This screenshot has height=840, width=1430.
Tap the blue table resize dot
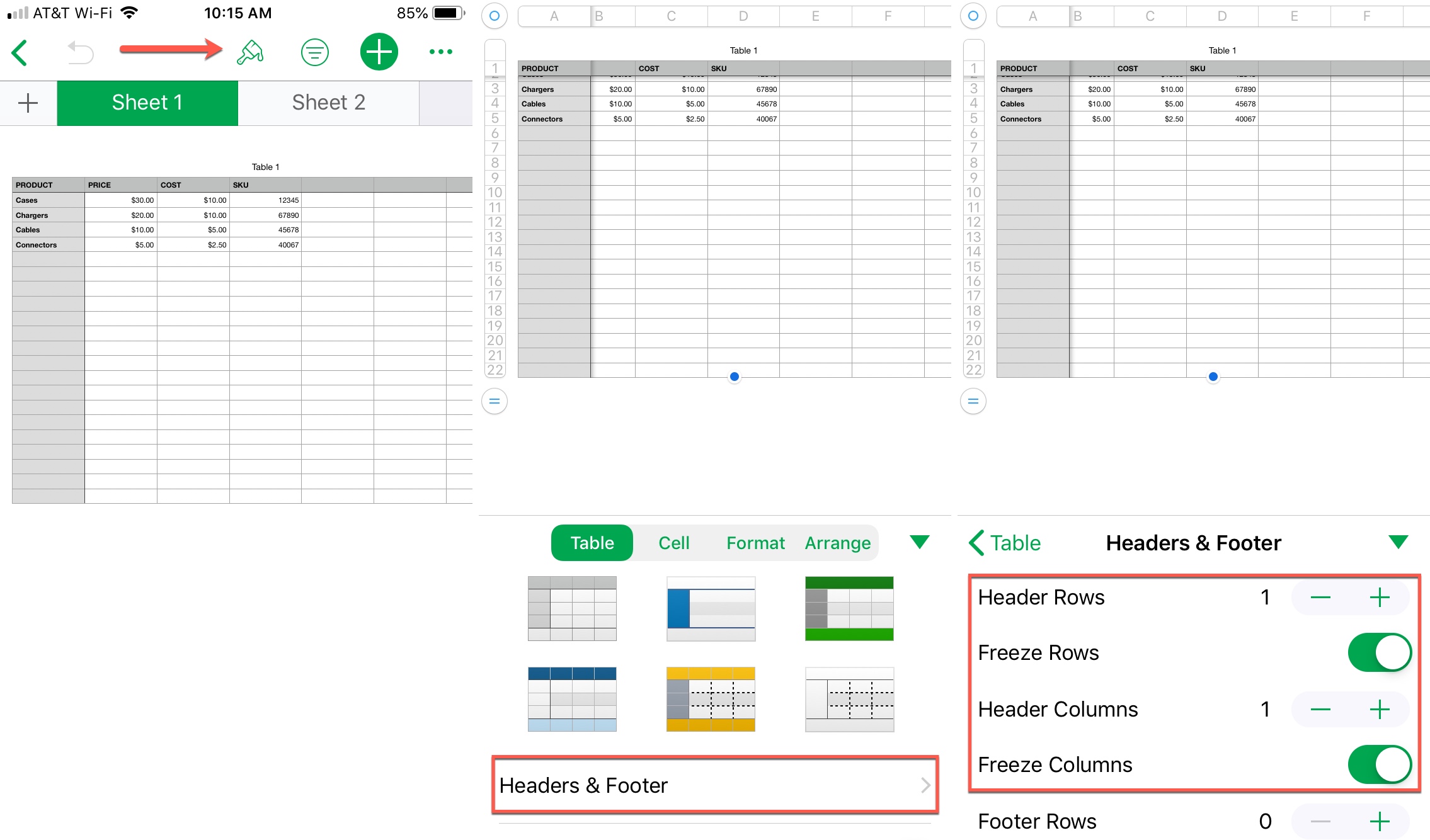(x=733, y=376)
